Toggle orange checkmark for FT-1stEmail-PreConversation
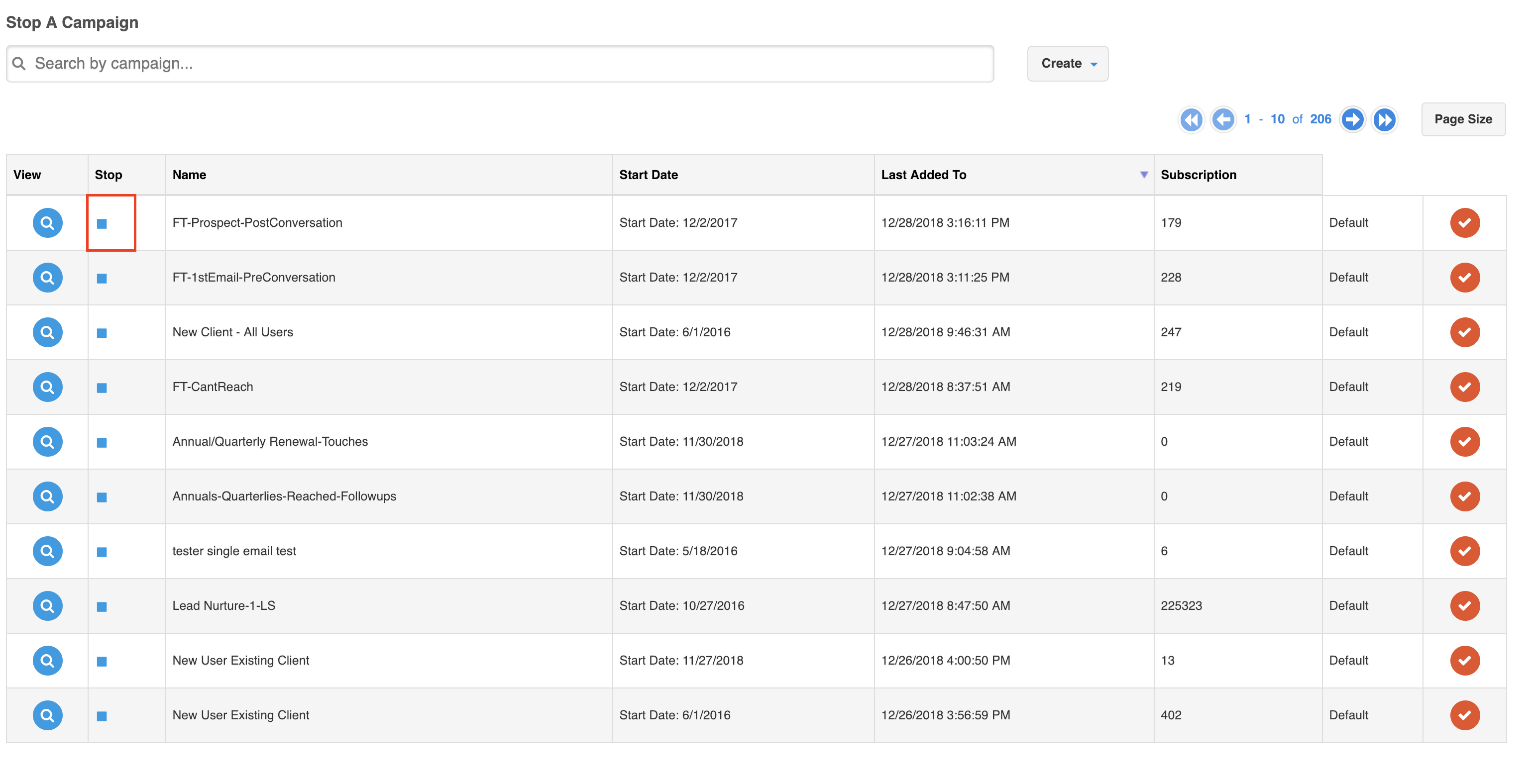This screenshot has width=1532, height=784. point(1465,278)
